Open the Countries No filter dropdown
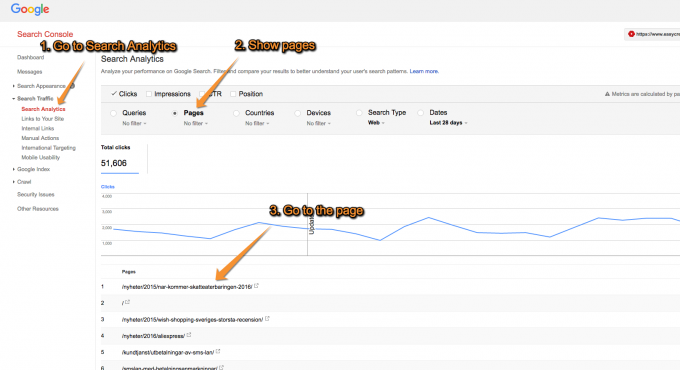Image resolution: width=680 pixels, height=370 pixels. pos(257,124)
